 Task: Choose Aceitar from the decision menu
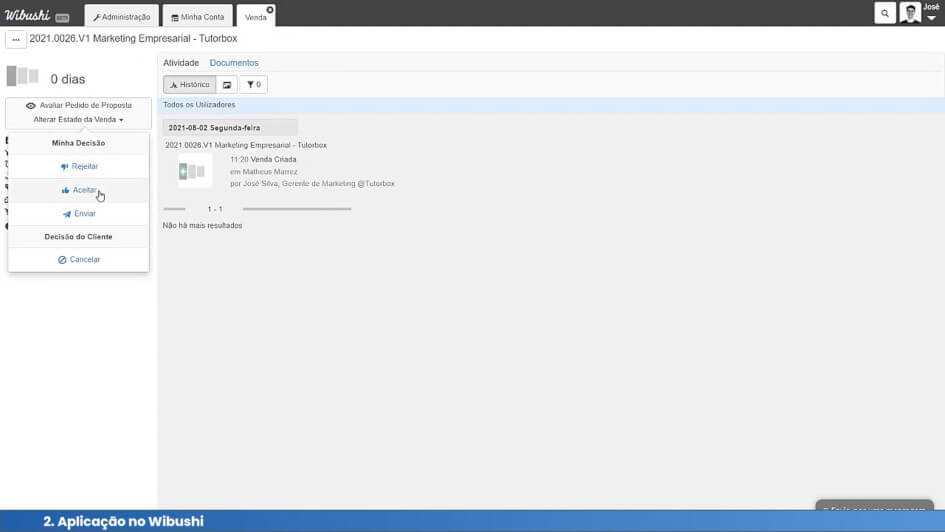[79, 190]
